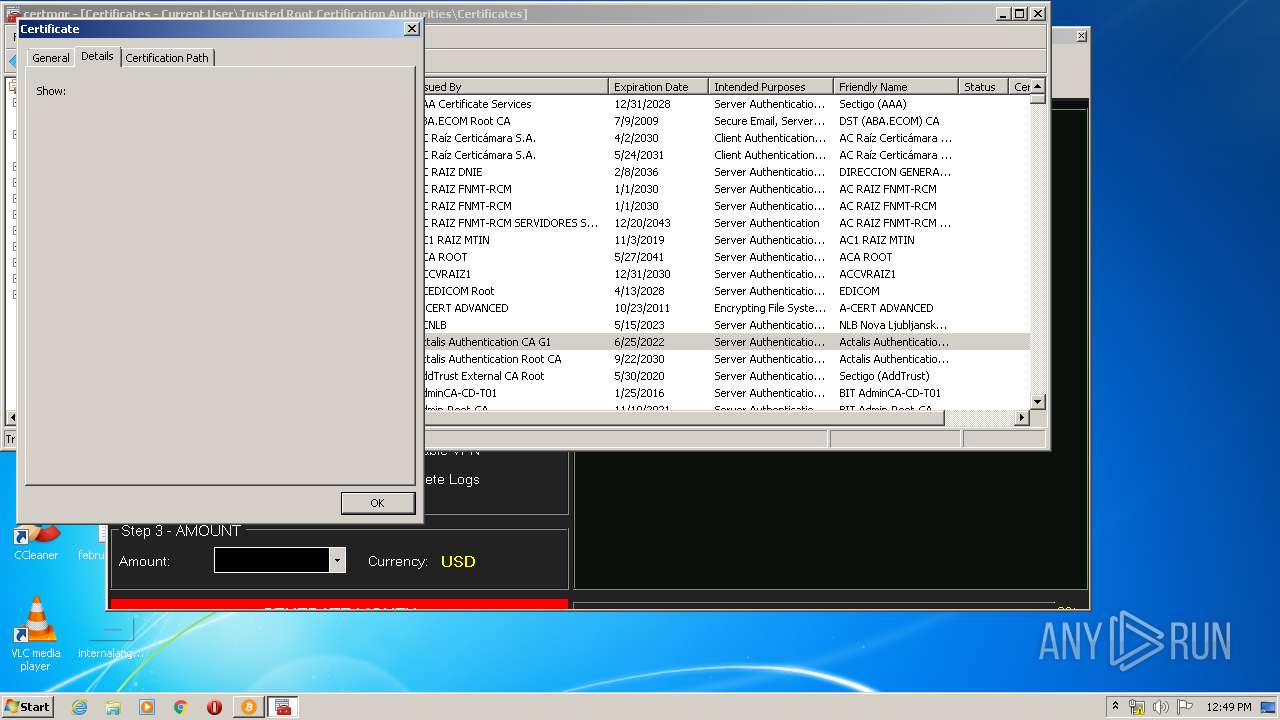
Task: Open Windows Media Player from taskbar
Action: tap(147, 707)
